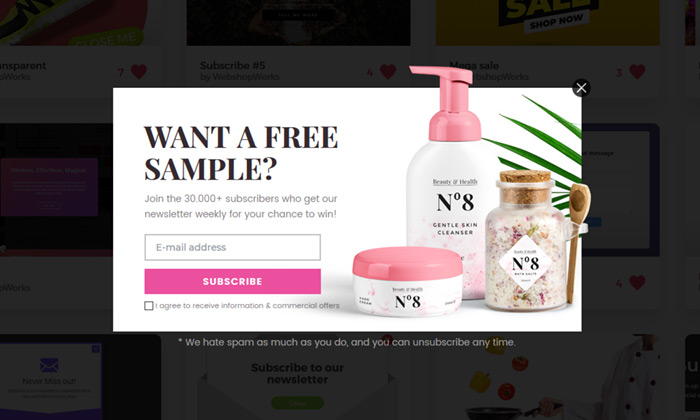700x420 pixels.
Task: Open the Never Miss out envelope thumbnail
Action: 50,379
